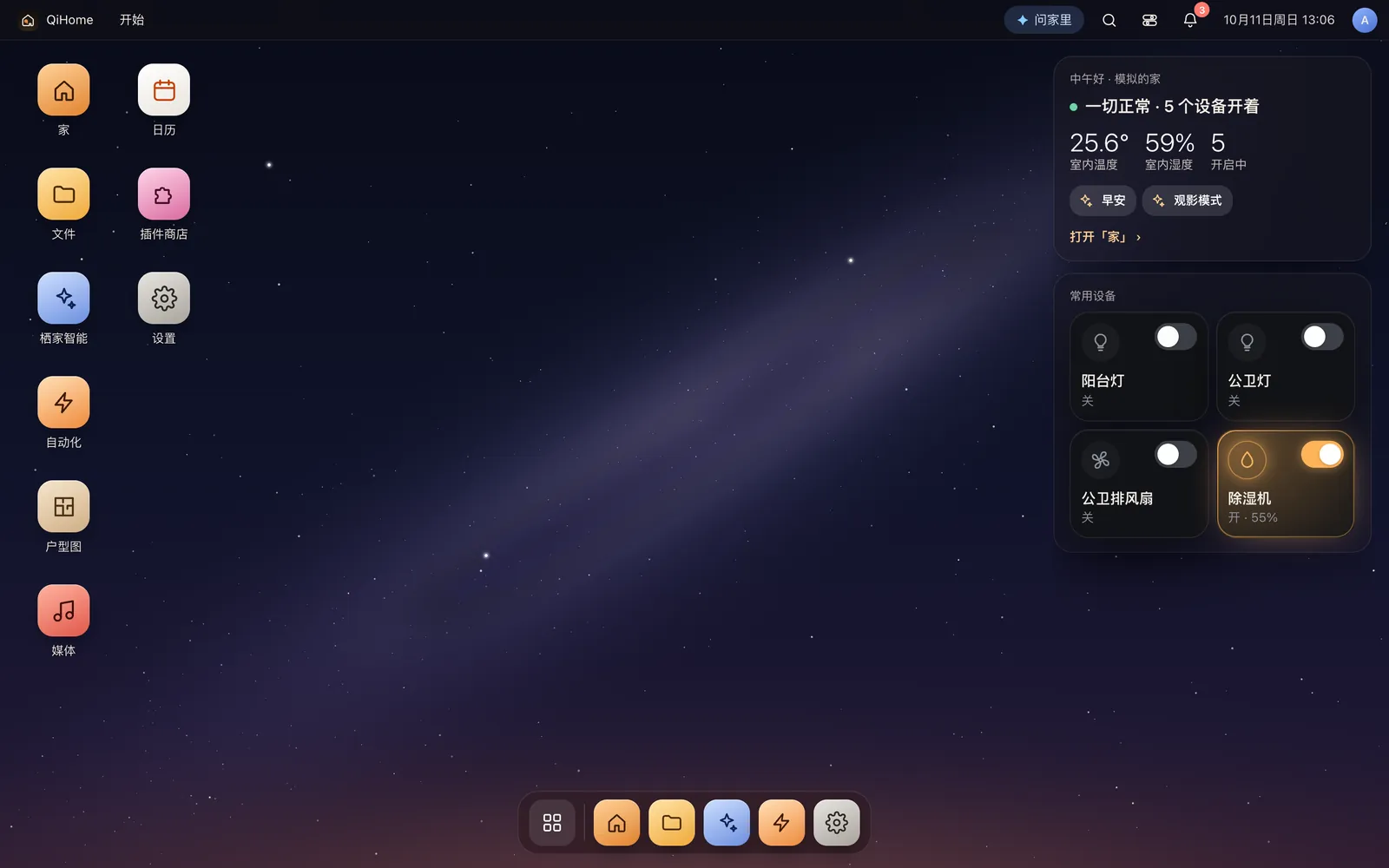Click the gear settings icon in dock
The image size is (1389, 868).
pos(837,823)
